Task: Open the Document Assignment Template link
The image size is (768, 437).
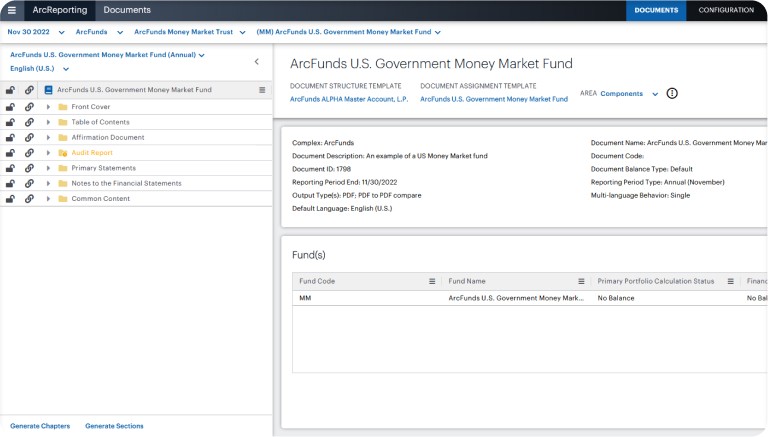Action: click(x=494, y=99)
